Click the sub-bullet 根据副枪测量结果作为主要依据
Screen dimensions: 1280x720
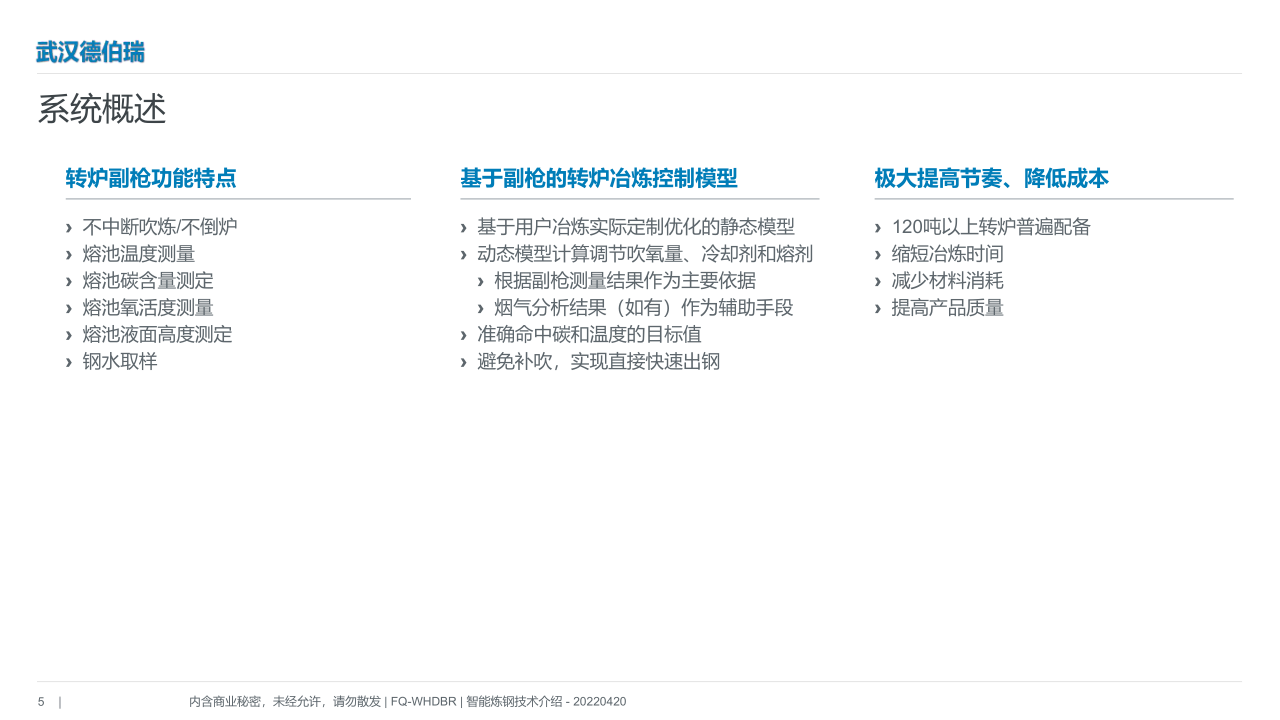(625, 281)
